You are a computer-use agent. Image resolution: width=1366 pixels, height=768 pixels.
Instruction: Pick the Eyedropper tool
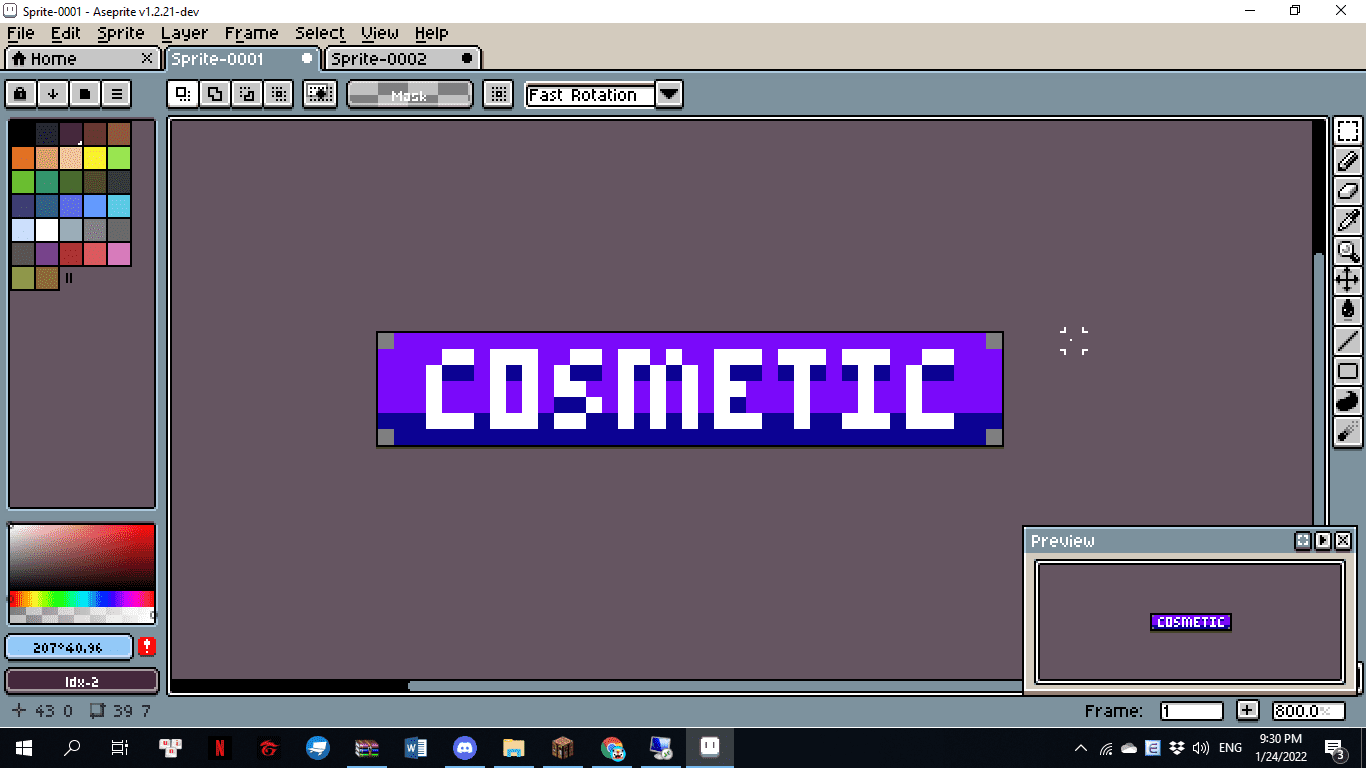point(1348,220)
